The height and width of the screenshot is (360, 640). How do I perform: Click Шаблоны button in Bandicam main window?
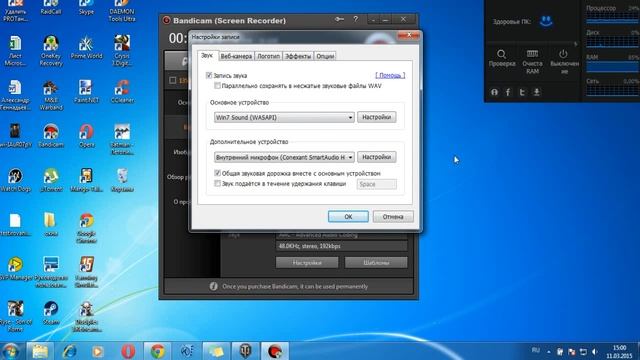coord(376,263)
